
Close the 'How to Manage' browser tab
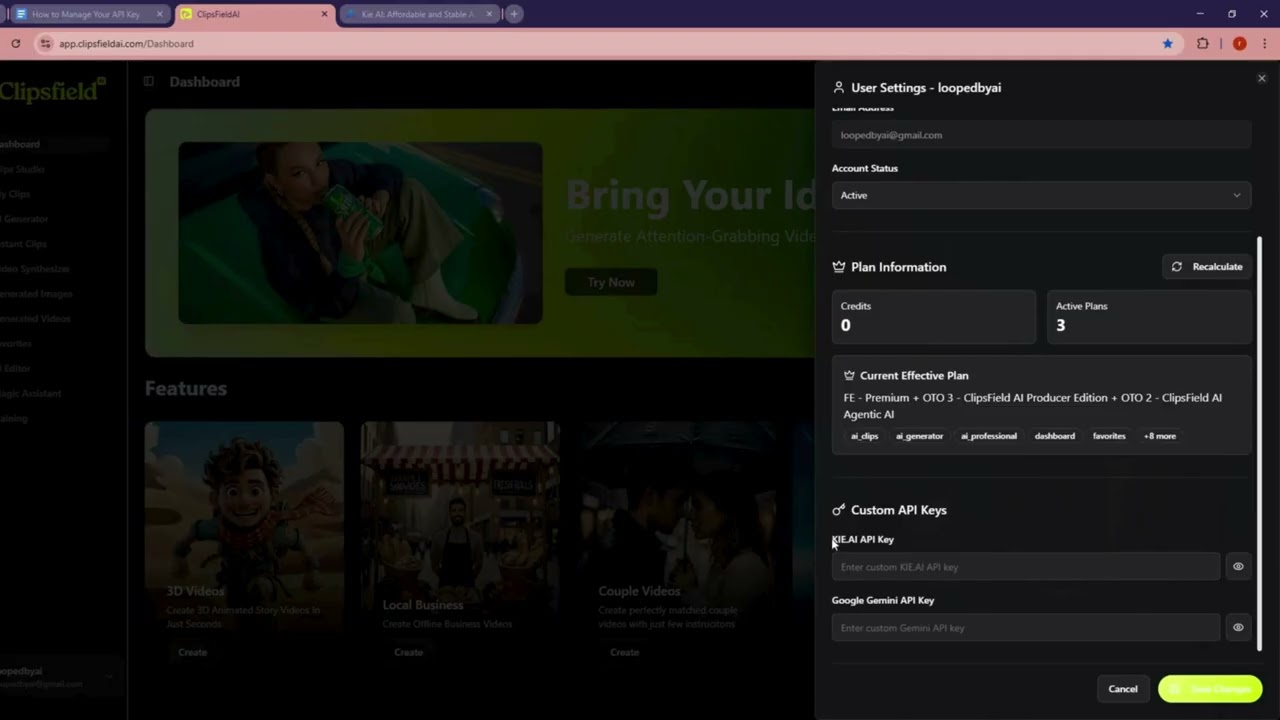tap(161, 14)
